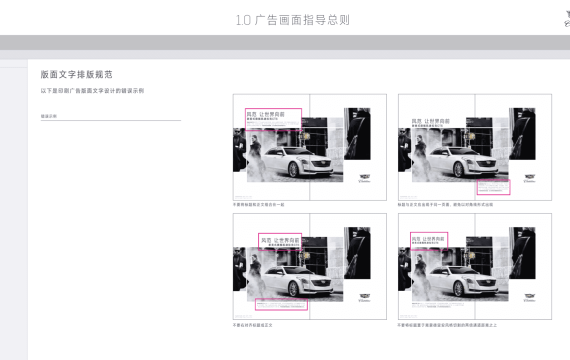Click the subtitle 以下是印刷广告版面文字设计的错误示例
The width and height of the screenshot is (570, 360).
point(92,91)
